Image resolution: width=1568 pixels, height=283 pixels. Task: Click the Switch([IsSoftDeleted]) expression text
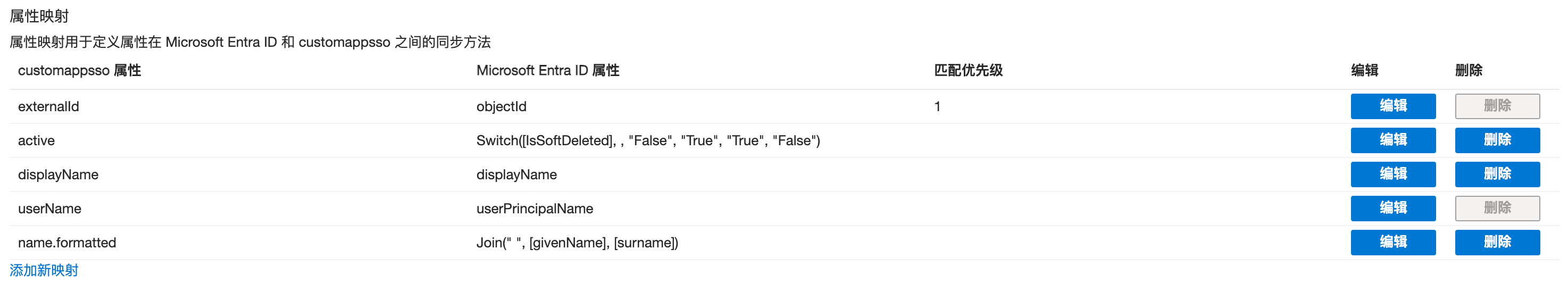[648, 140]
